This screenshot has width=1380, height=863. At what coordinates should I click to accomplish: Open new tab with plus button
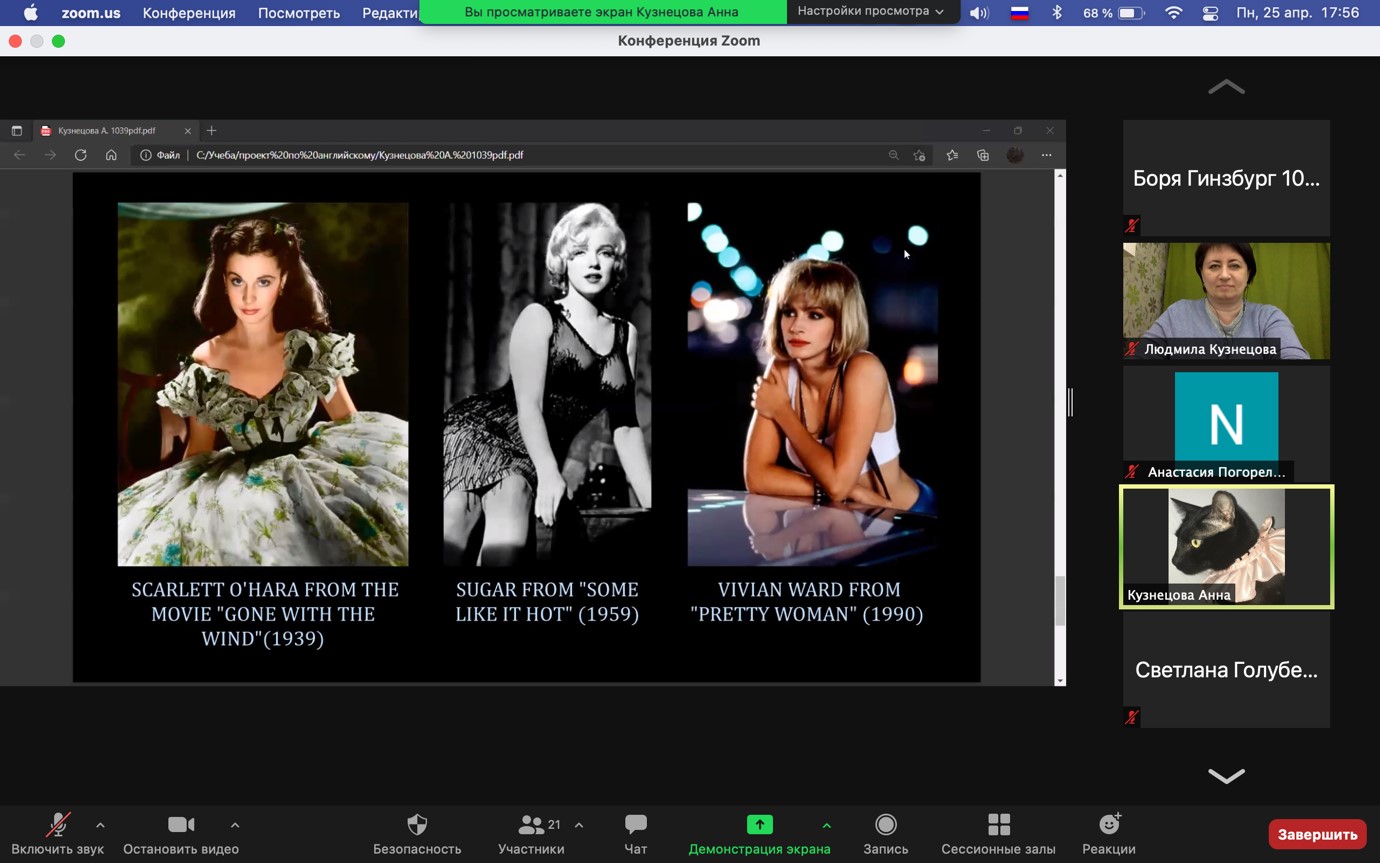coord(211,131)
